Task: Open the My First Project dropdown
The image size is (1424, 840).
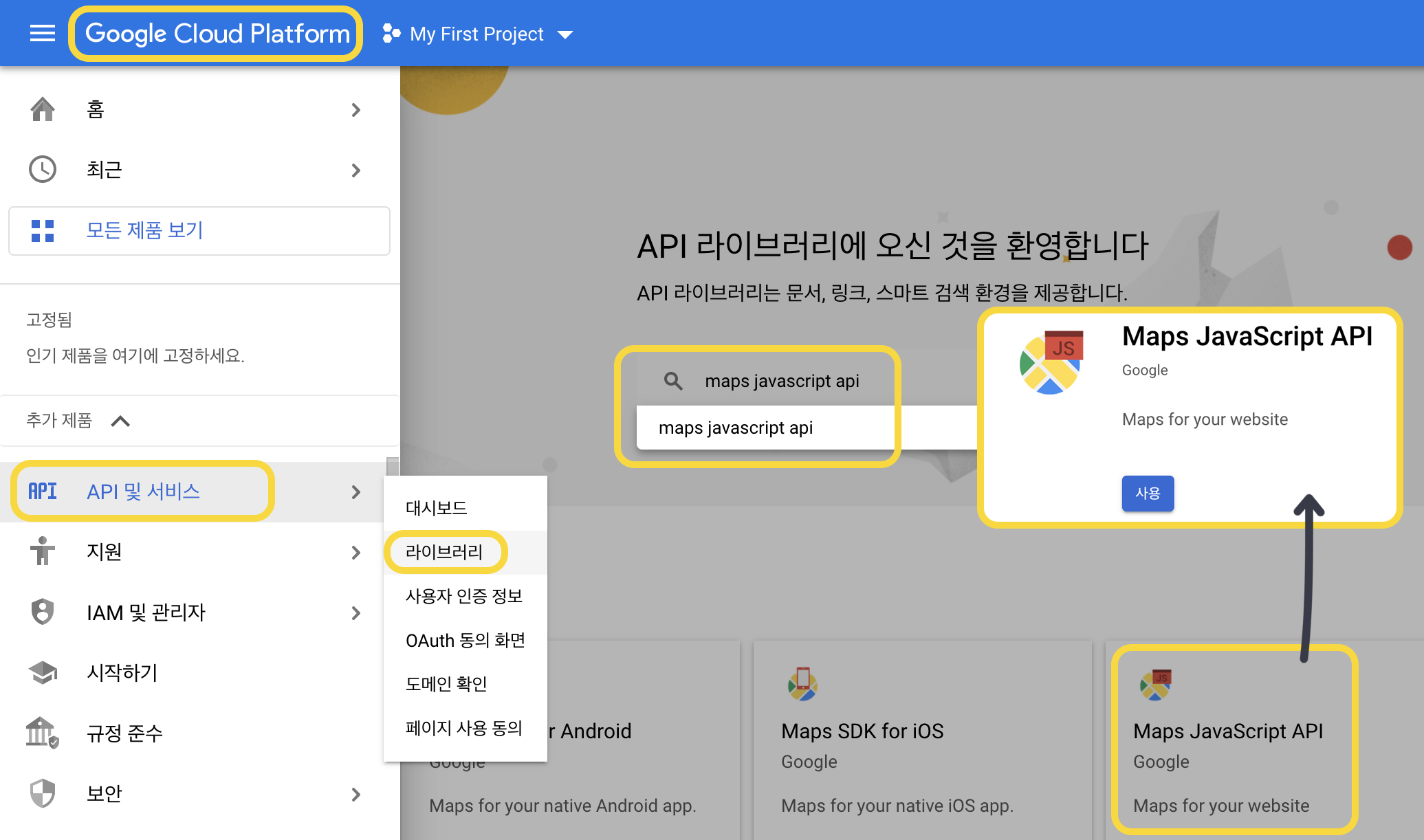Action: point(479,34)
